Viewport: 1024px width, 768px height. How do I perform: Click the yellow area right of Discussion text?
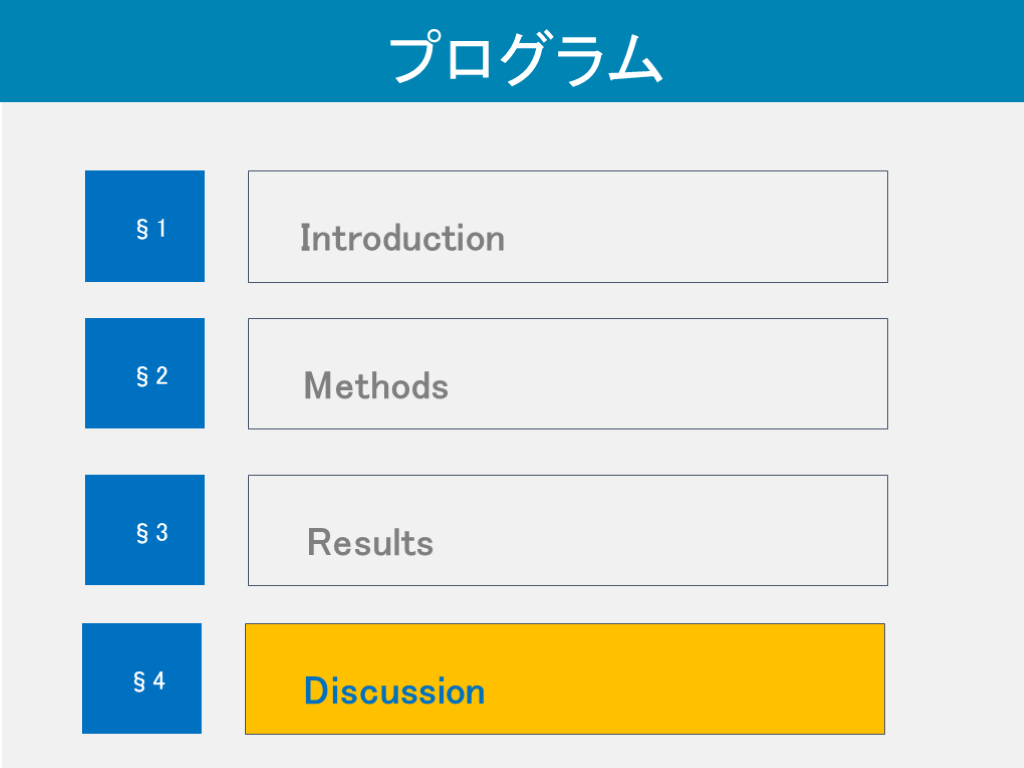click(700, 690)
